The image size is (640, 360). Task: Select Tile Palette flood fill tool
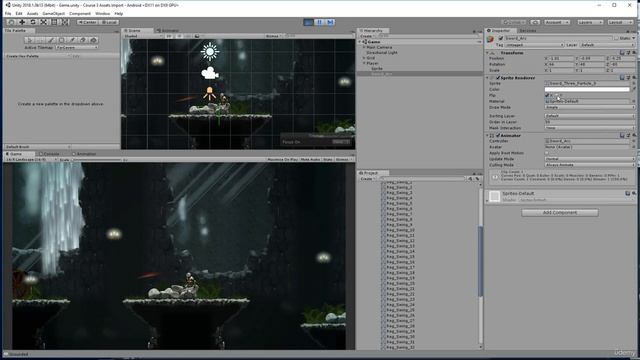[x=93, y=40]
